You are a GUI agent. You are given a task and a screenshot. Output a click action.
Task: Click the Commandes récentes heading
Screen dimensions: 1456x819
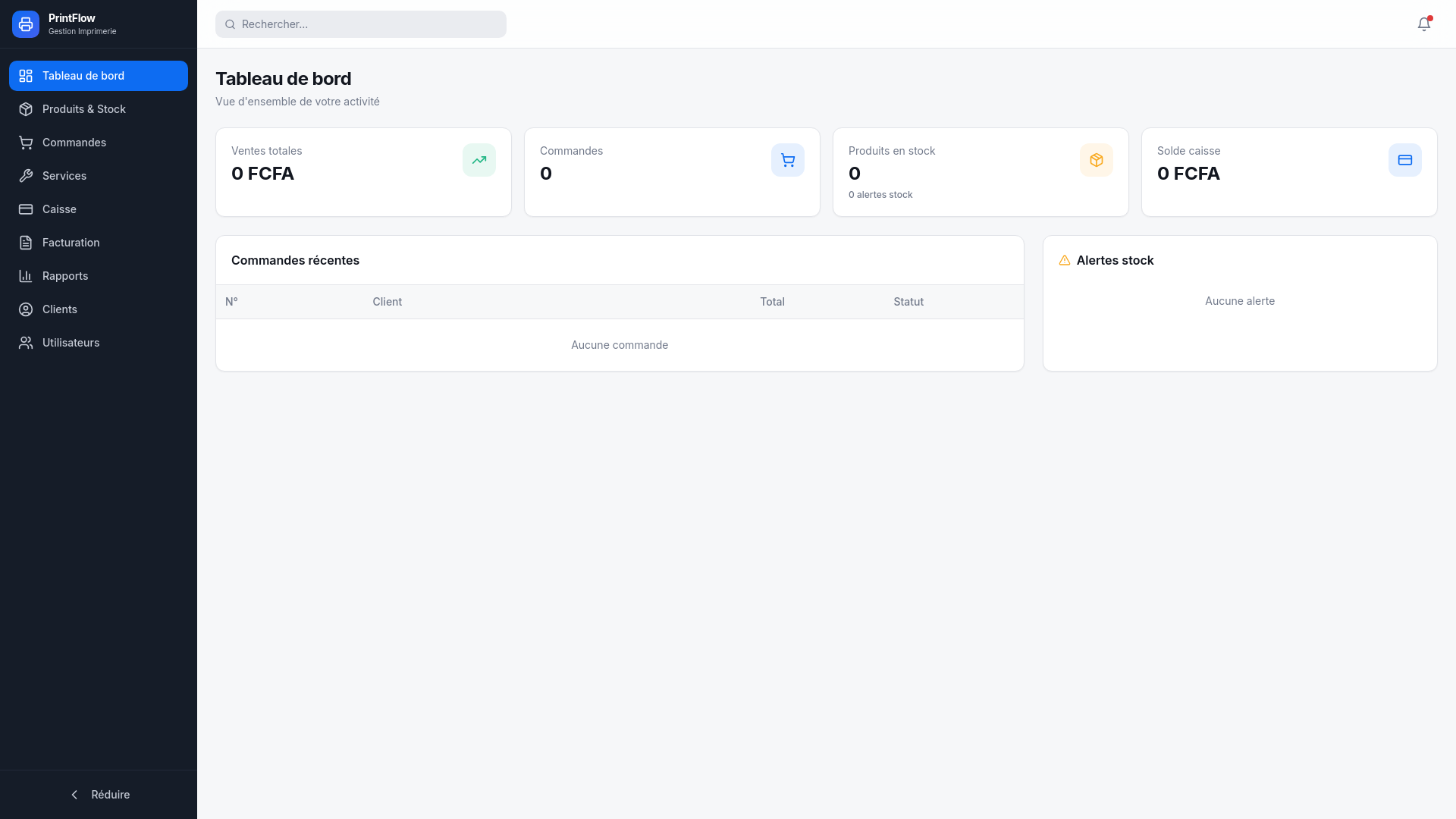point(295,260)
